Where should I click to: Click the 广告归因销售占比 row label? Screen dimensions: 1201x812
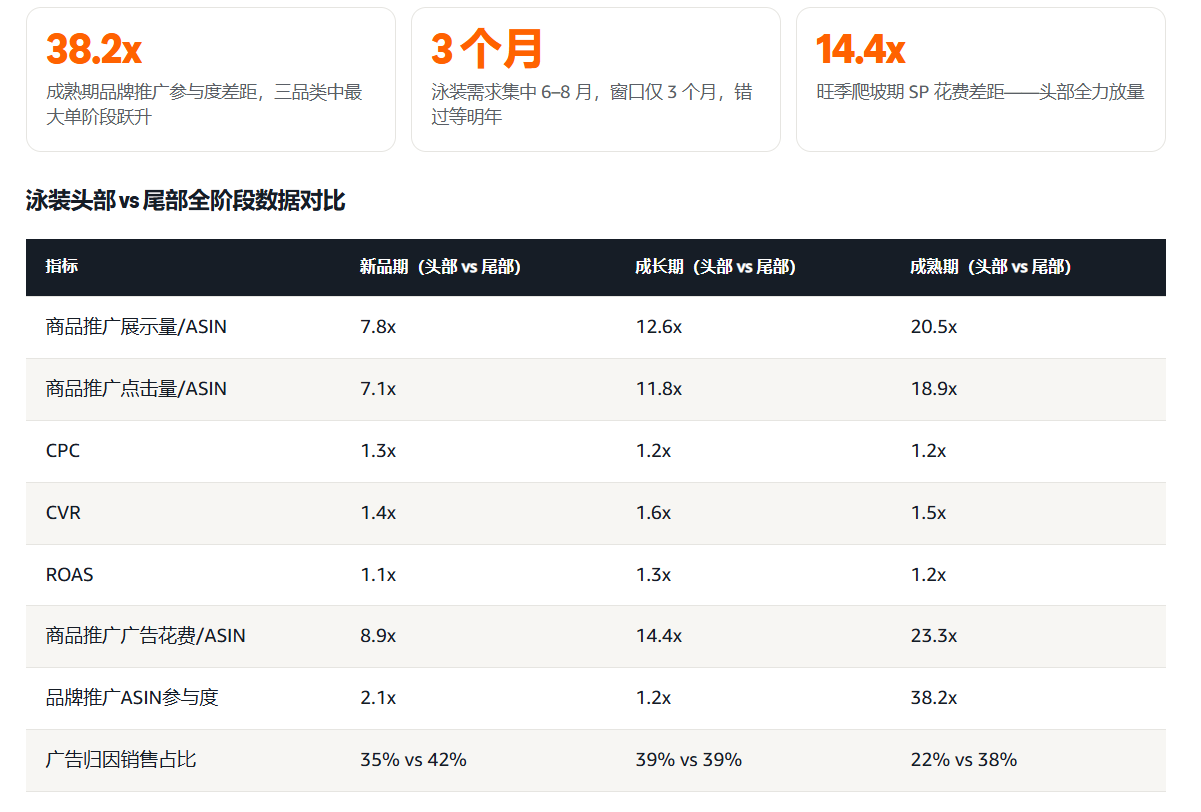pyautogui.click(x=121, y=760)
